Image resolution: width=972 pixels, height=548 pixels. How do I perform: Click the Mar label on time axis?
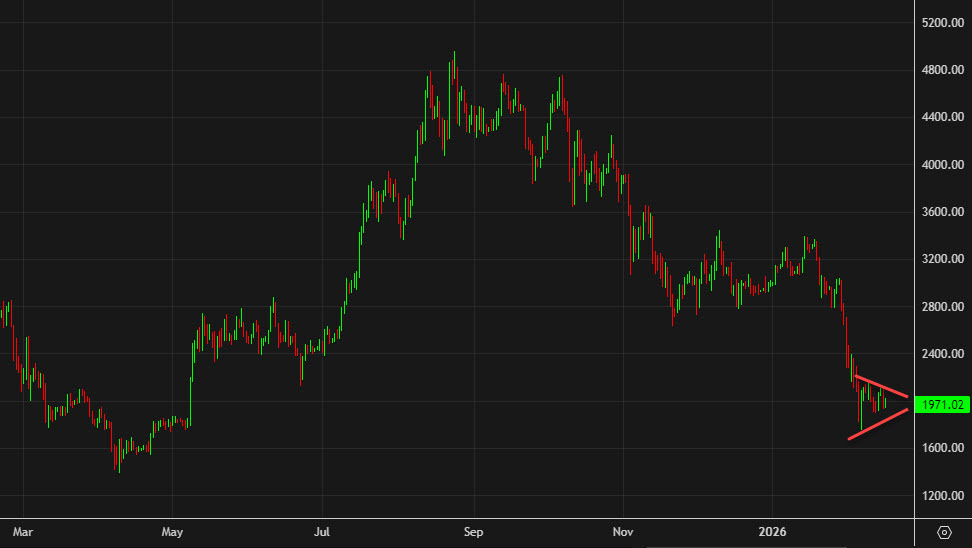click(23, 532)
